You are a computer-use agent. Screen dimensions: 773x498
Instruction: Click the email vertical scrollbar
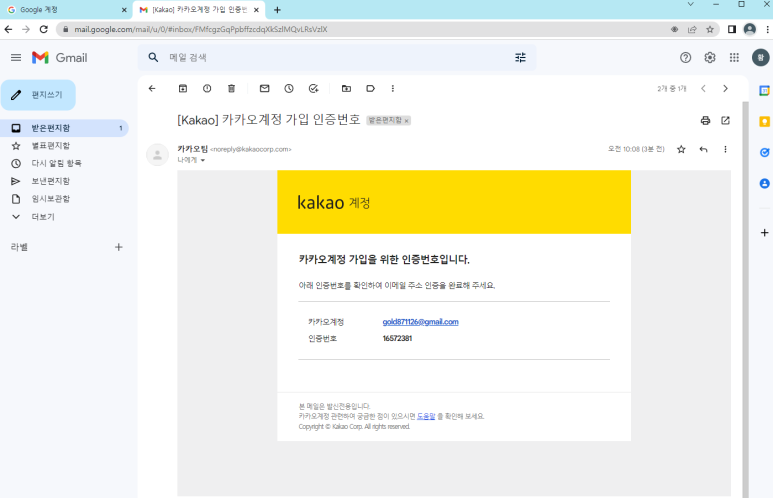pyautogui.click(x=745, y=300)
